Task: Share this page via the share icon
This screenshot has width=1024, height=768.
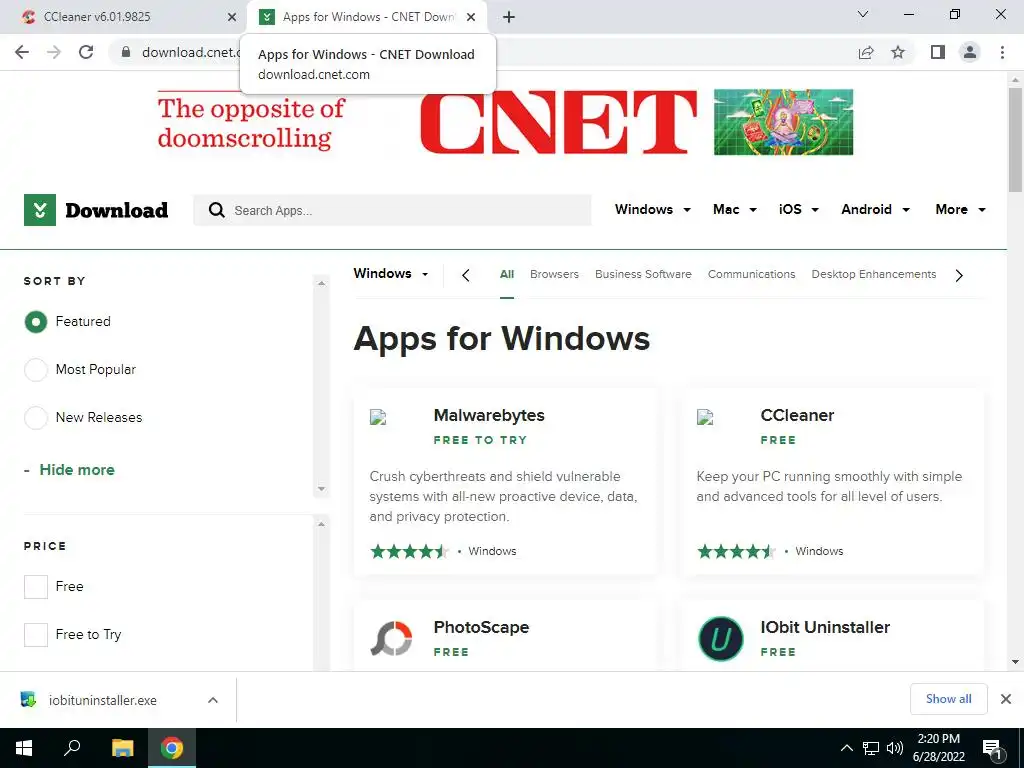Action: coord(866,52)
